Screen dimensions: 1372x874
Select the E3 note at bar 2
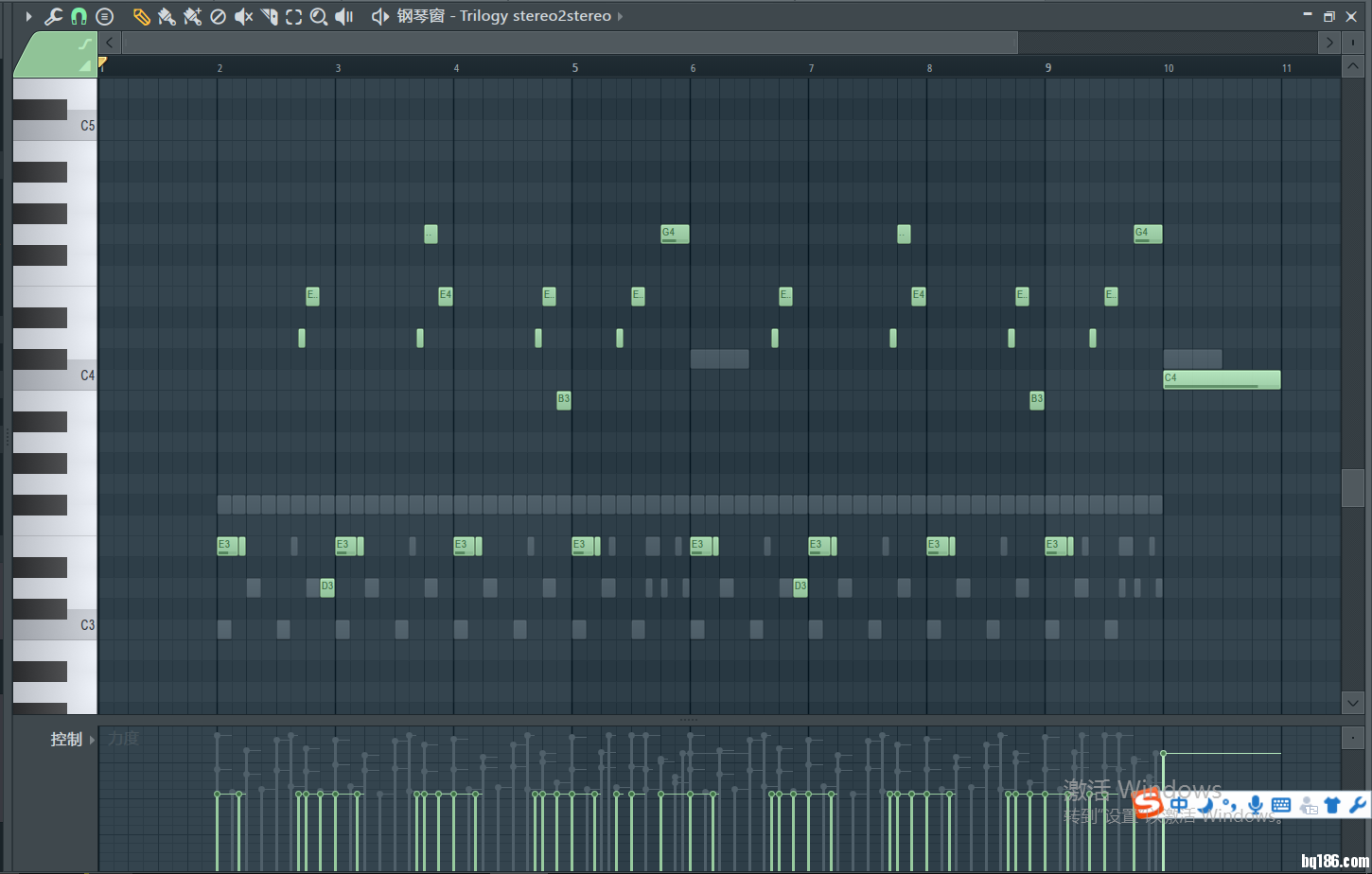[x=228, y=546]
